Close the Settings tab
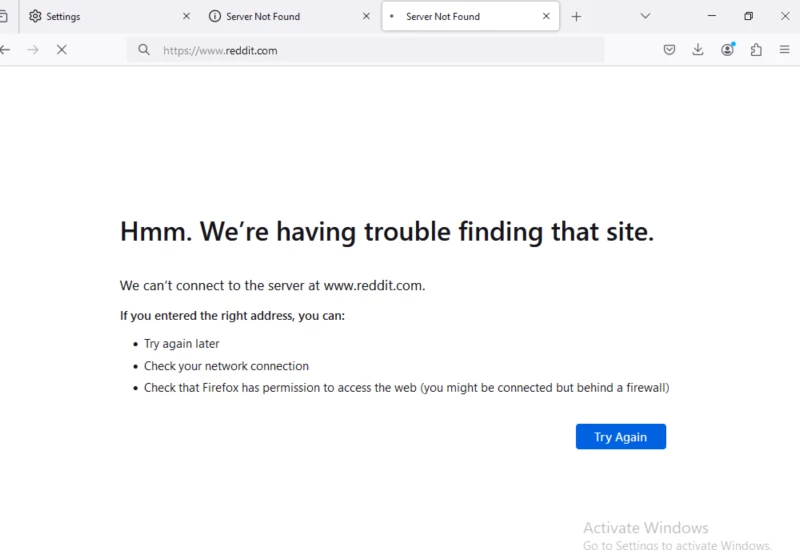Viewport: 800px width, 550px height. coord(186,16)
